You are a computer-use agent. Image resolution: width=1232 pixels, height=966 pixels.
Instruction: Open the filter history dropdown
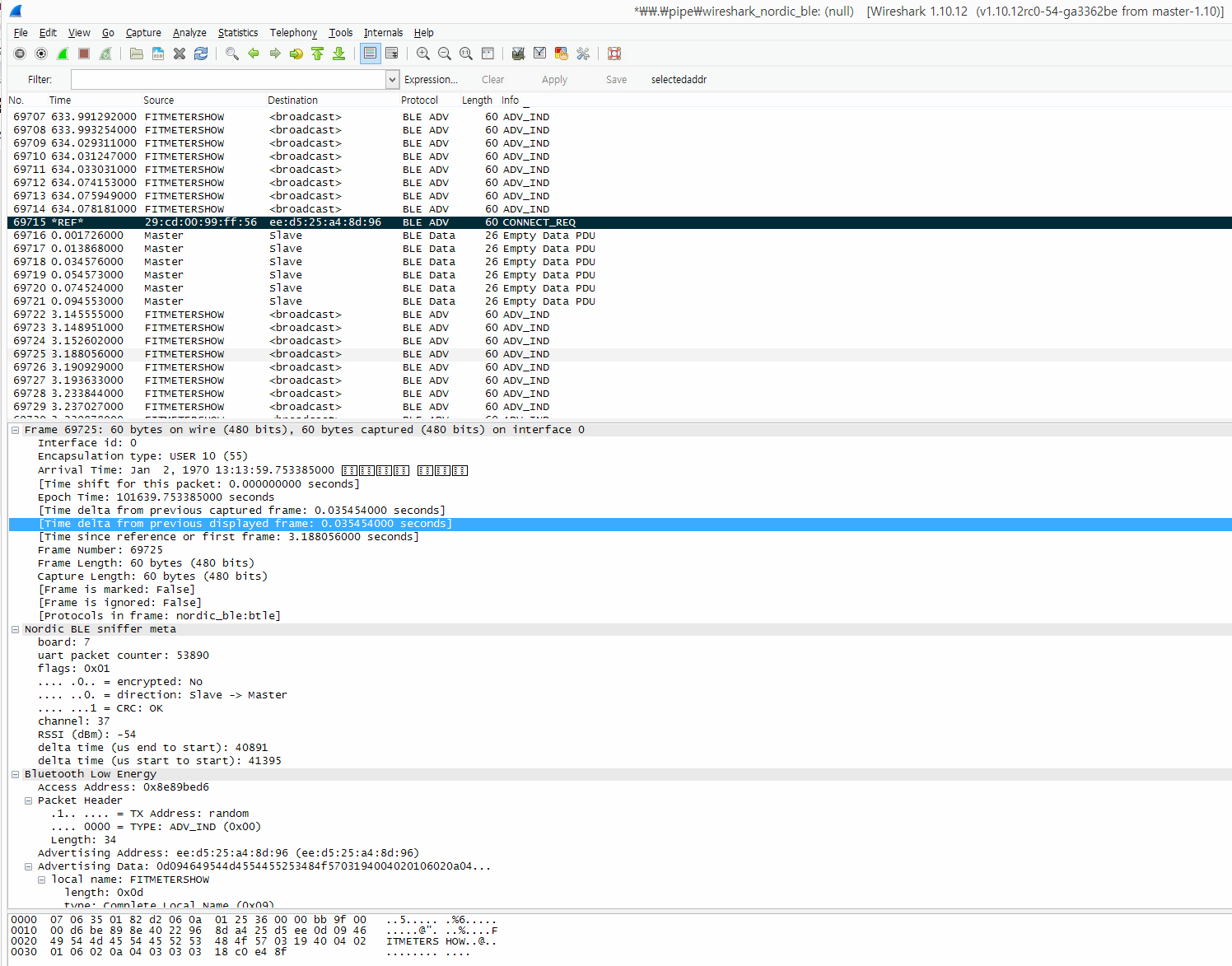392,80
